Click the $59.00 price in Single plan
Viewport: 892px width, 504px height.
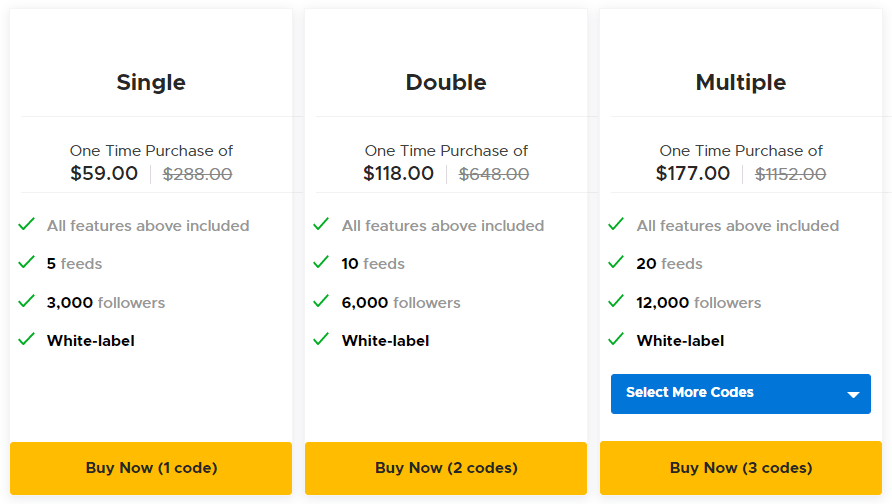tap(104, 173)
